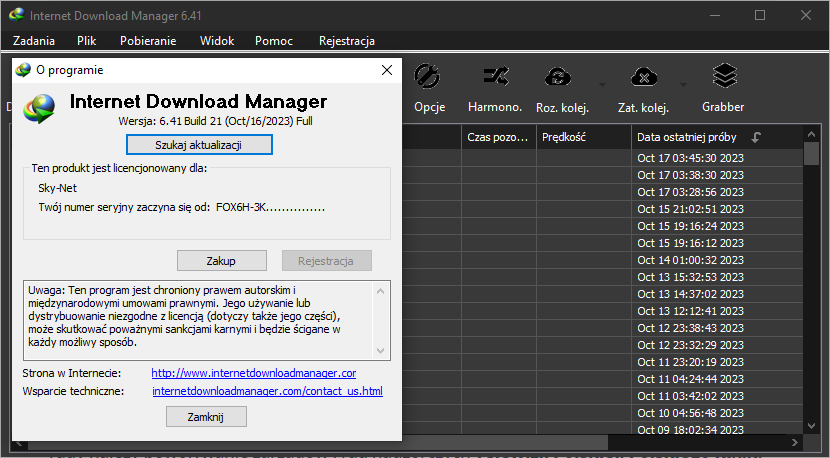Click the download list vertical scrollbar thumb
Screen dimensions: 830x458
tap(811, 154)
